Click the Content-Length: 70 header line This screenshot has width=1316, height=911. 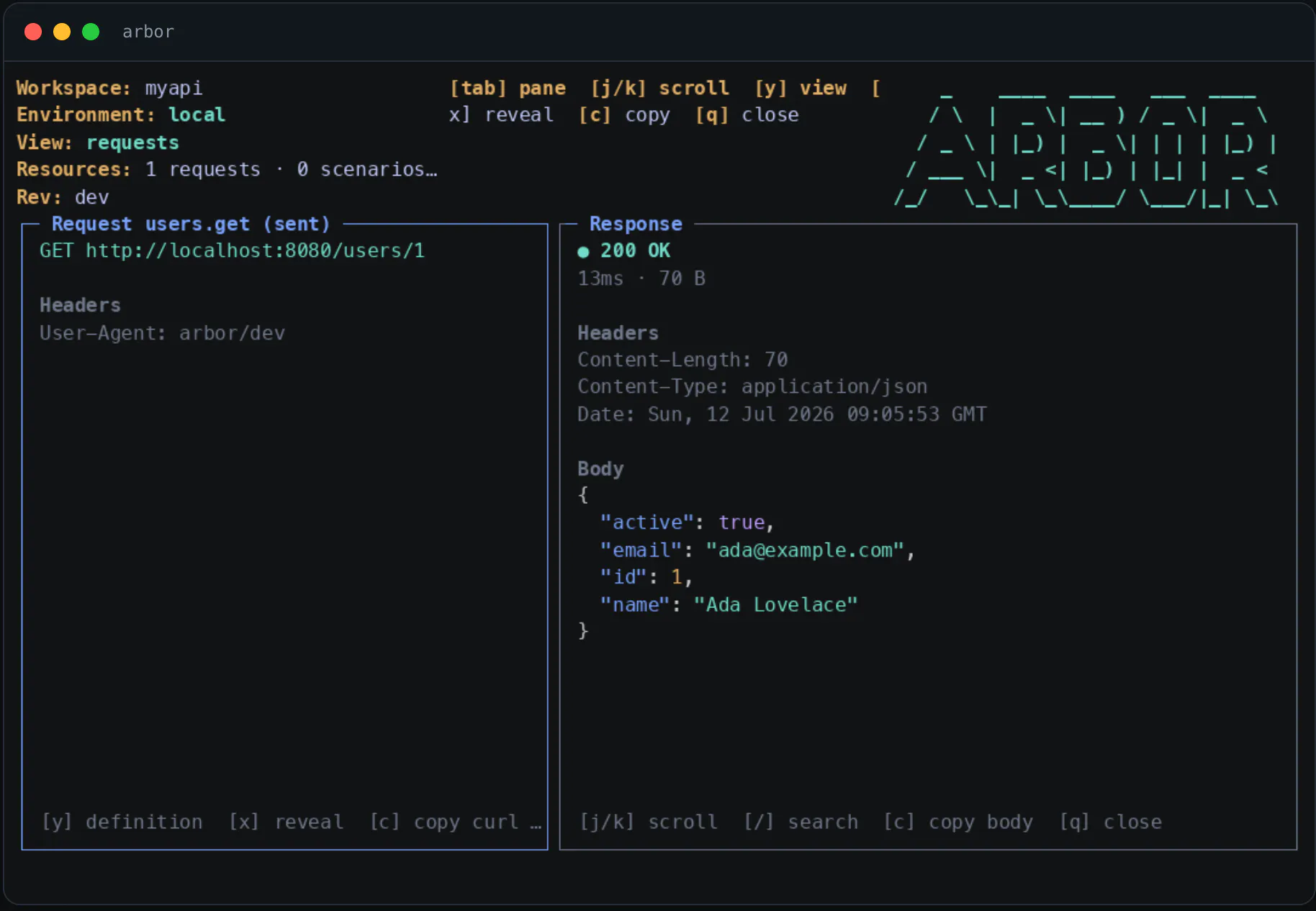(x=682, y=360)
